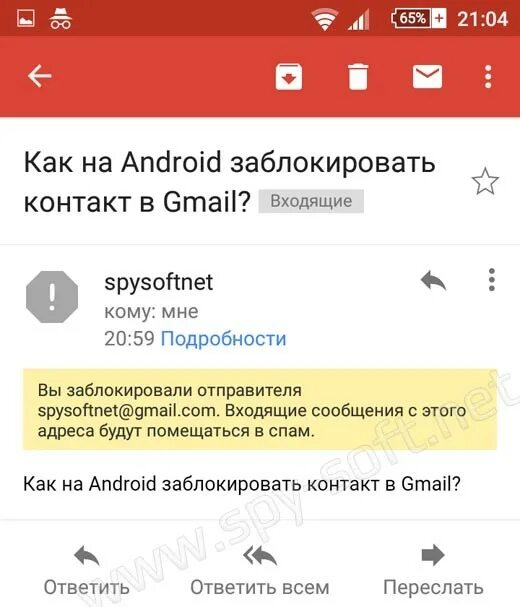This screenshot has height=607, width=520.
Task: Open message options three-dot menu
Action: coord(492,279)
